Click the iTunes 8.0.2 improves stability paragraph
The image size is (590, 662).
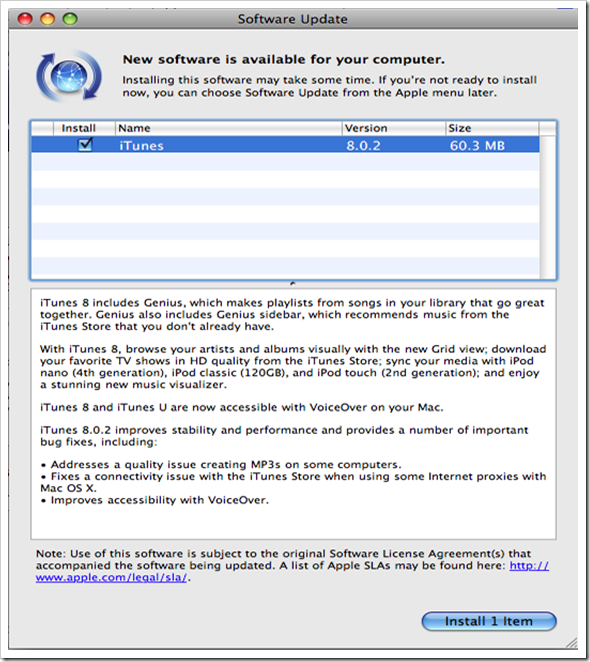(x=284, y=436)
